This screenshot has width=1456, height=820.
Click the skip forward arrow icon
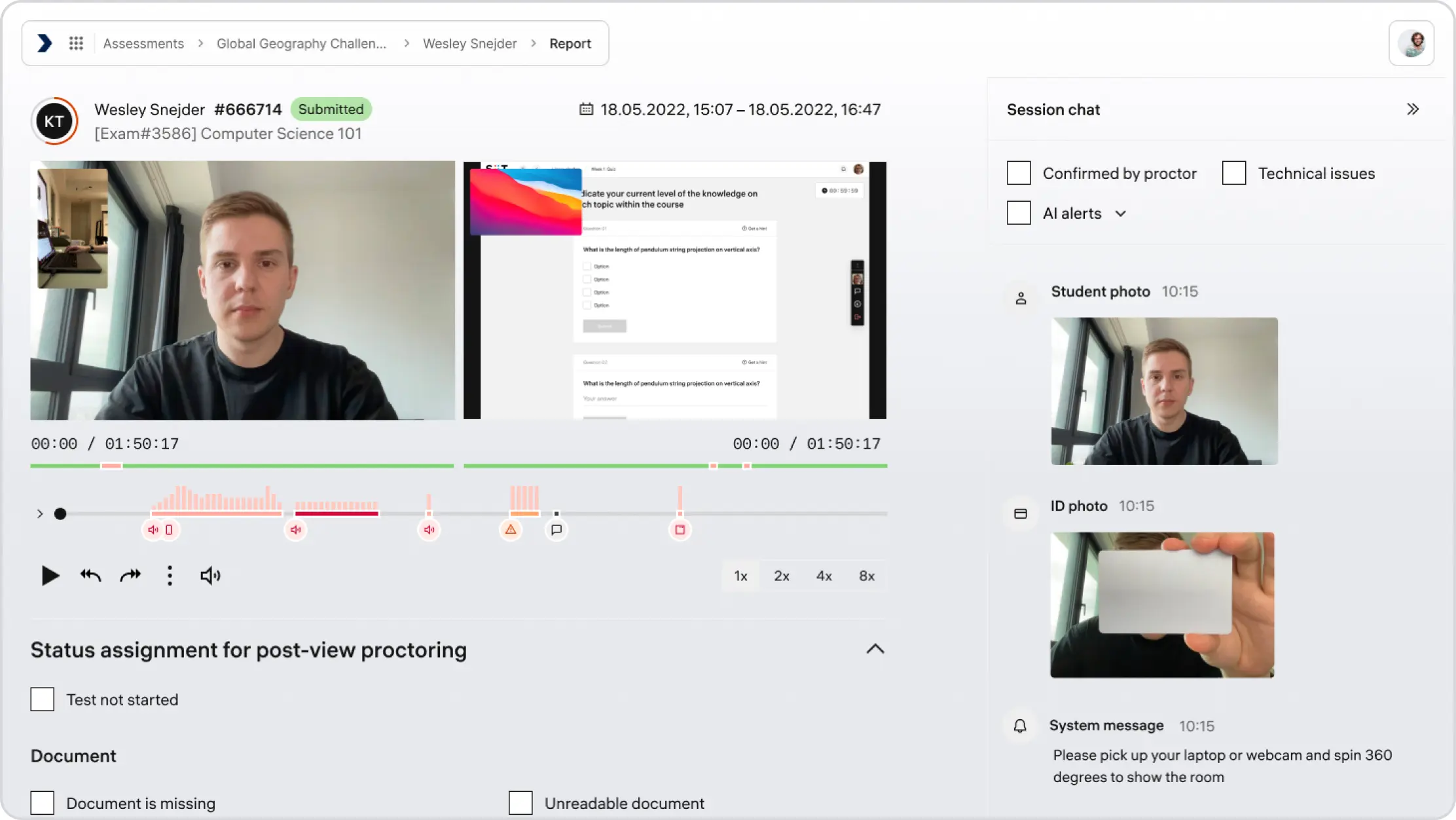click(x=130, y=576)
